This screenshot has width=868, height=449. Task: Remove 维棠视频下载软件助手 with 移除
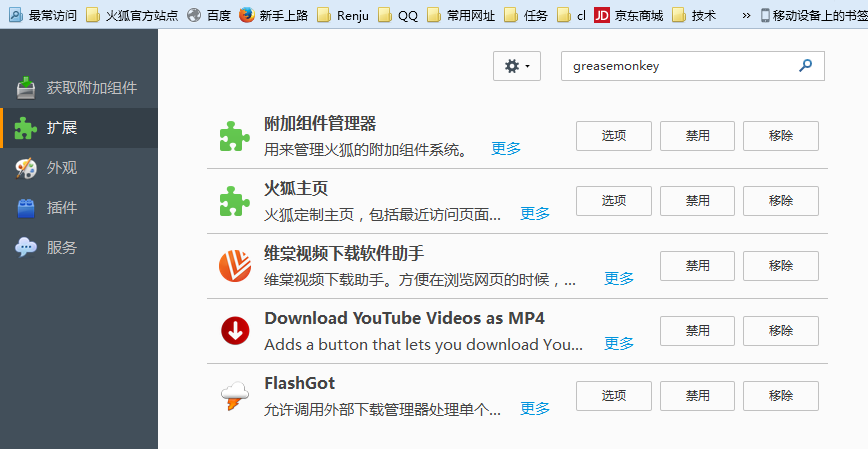pyautogui.click(x=781, y=266)
